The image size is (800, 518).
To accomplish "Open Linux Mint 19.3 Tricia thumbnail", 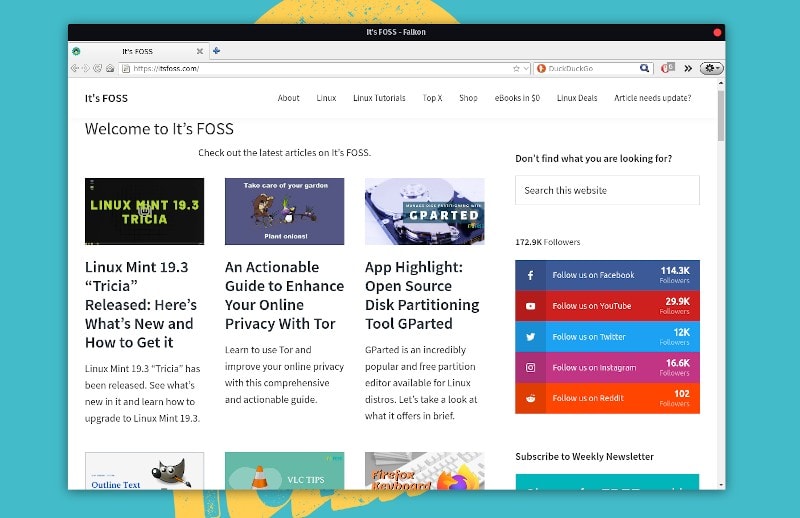I will [144, 211].
